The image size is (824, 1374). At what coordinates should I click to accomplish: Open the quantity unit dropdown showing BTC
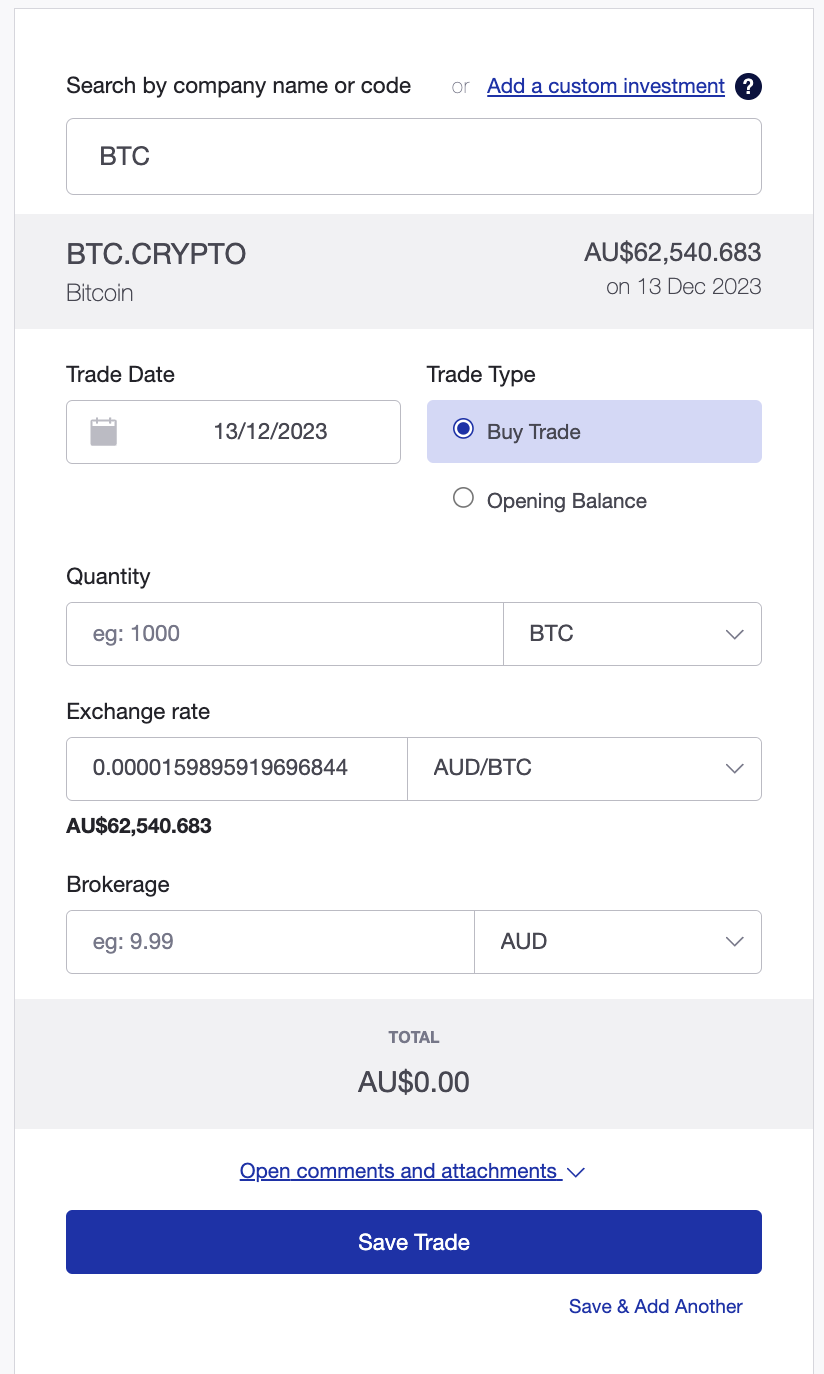(x=633, y=633)
